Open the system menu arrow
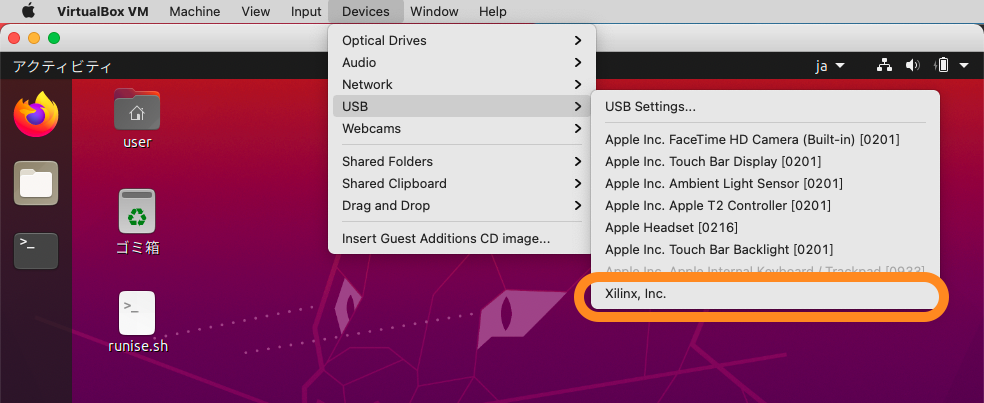Viewport: 984px width, 403px height. [x=965, y=65]
